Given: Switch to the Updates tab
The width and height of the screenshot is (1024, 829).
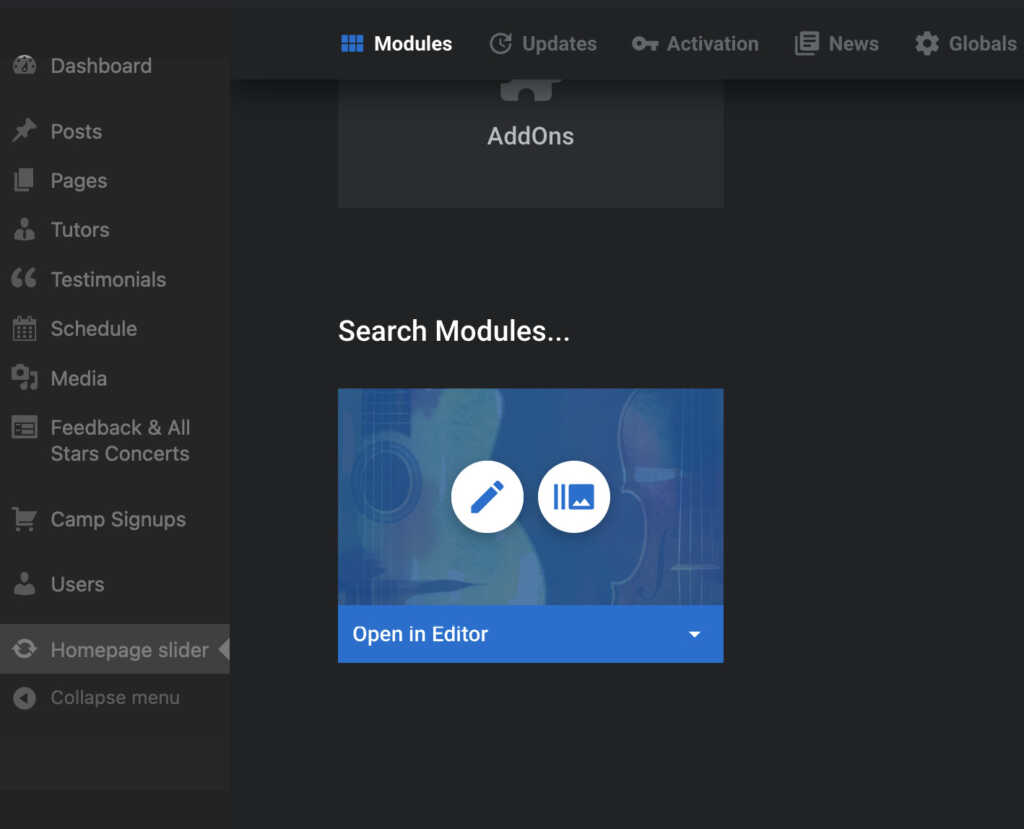Looking at the screenshot, I should tap(543, 44).
